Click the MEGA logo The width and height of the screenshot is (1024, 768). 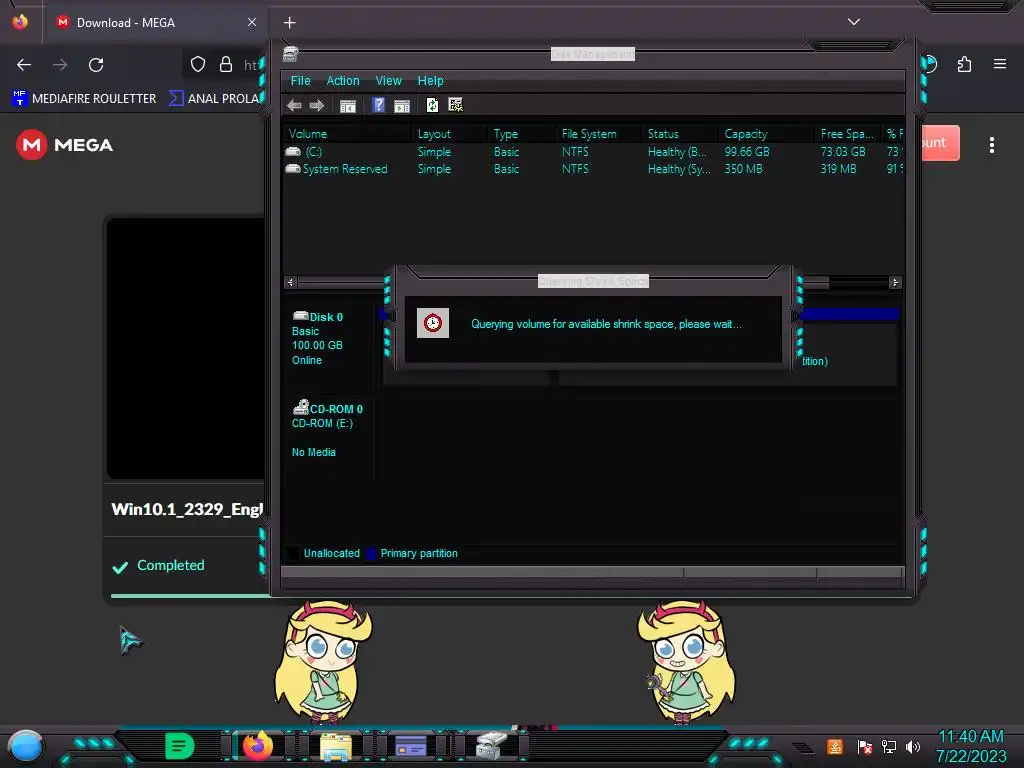pos(65,145)
